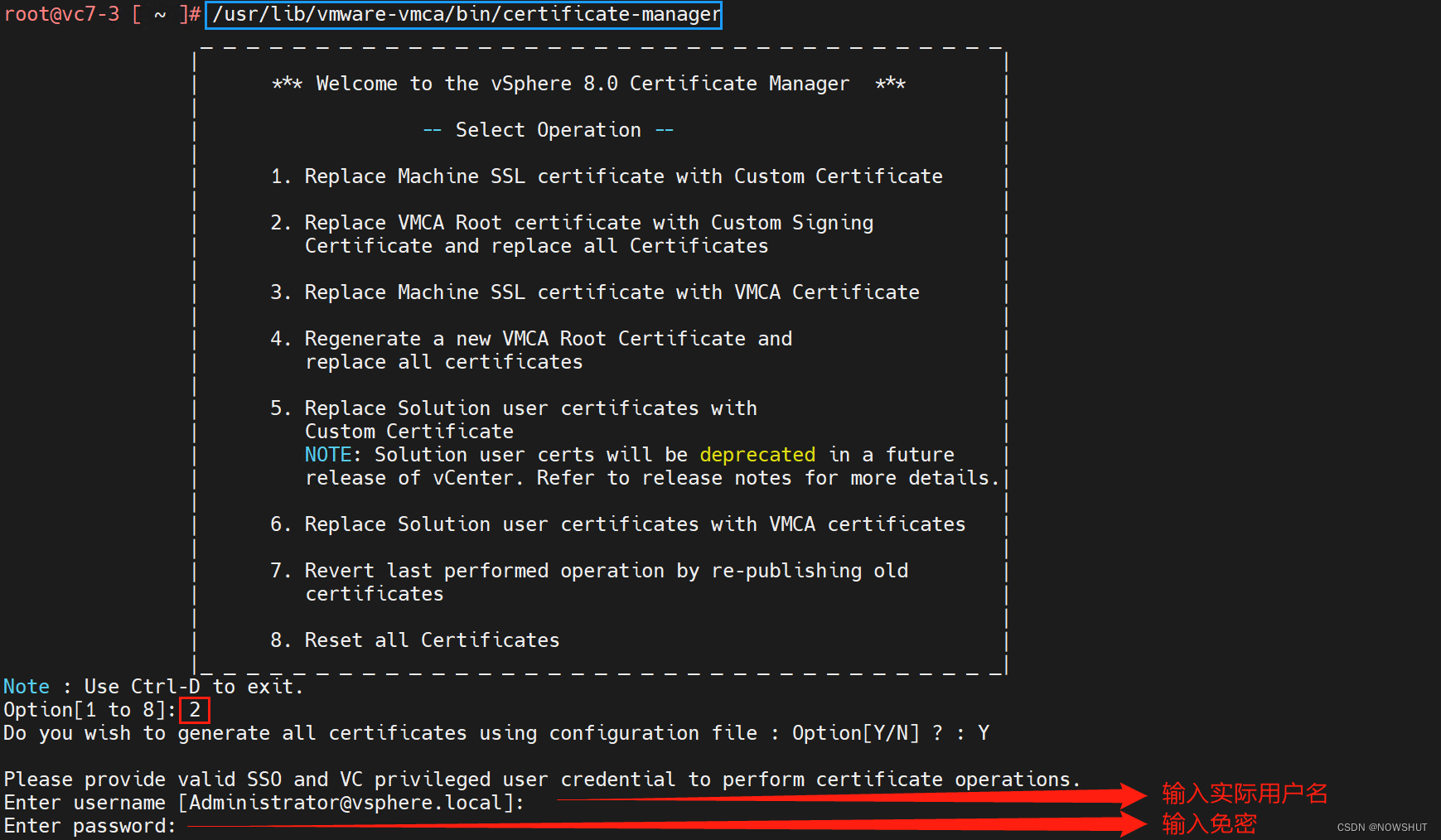Click option 3 Replace Machine SSL with VMCA Certificate
This screenshot has height=840, width=1441.
pos(595,292)
